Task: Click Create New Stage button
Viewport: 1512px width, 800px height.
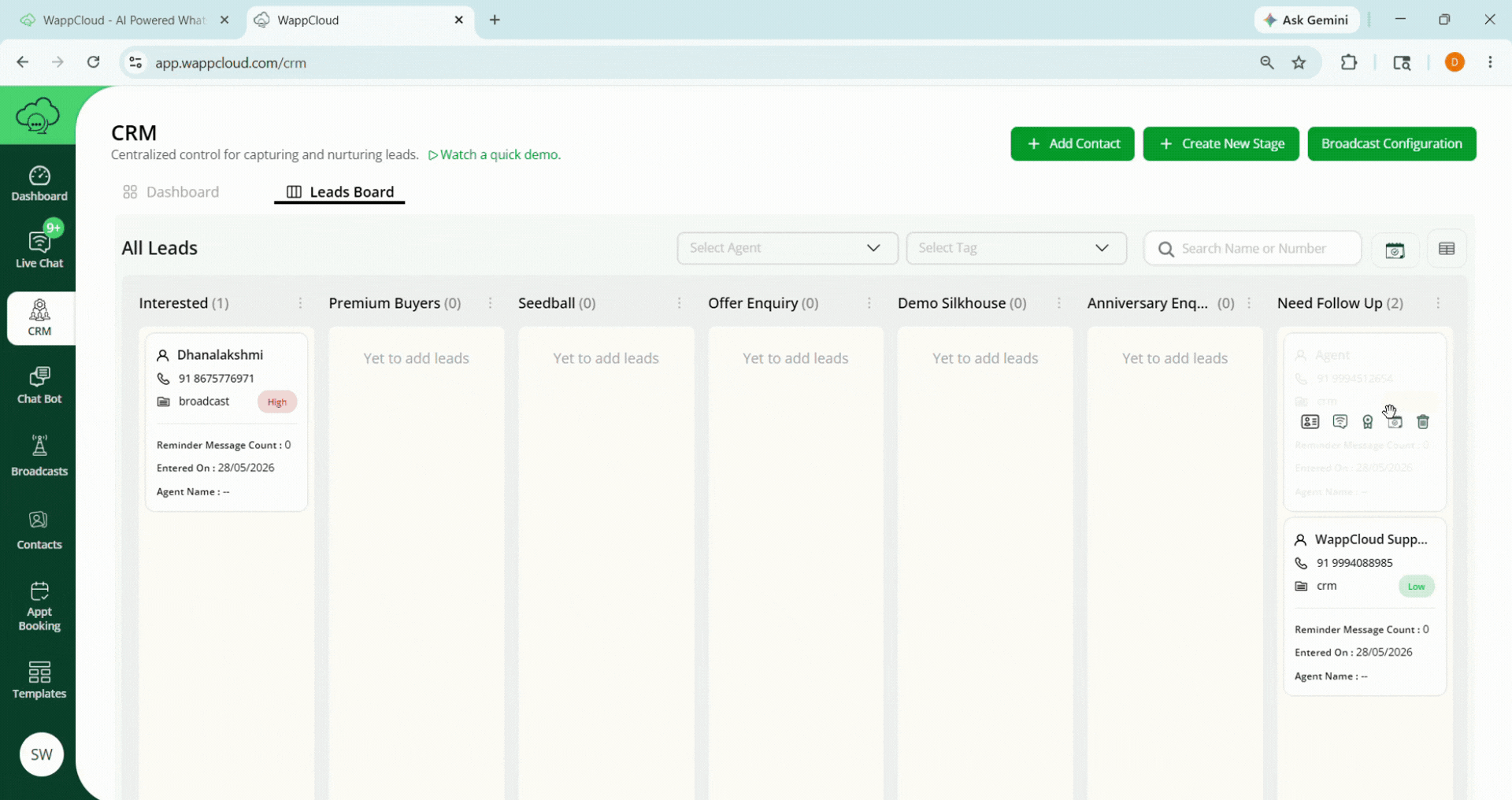Action: pyautogui.click(x=1221, y=143)
